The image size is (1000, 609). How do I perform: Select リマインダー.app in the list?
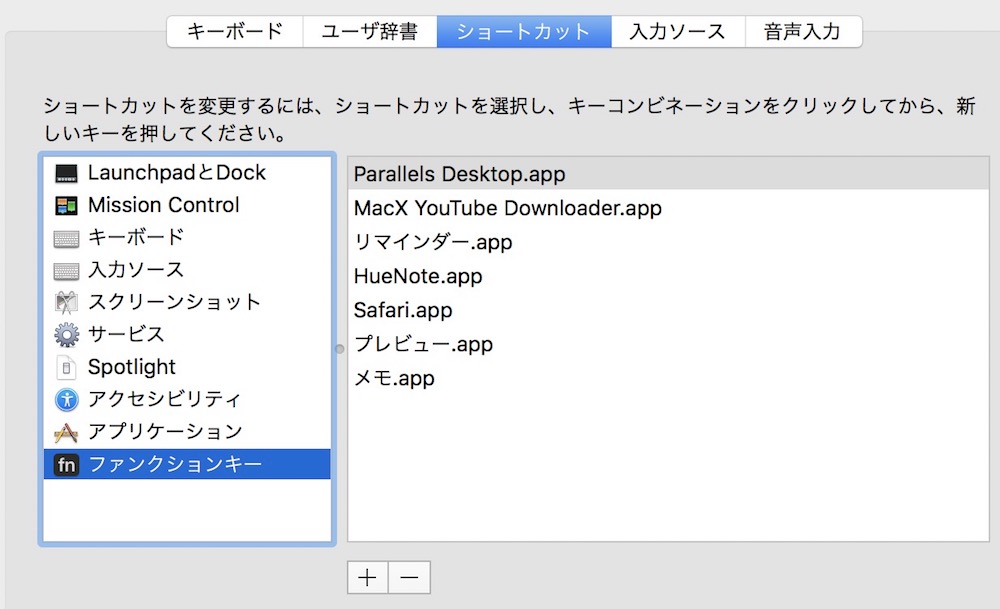point(668,242)
